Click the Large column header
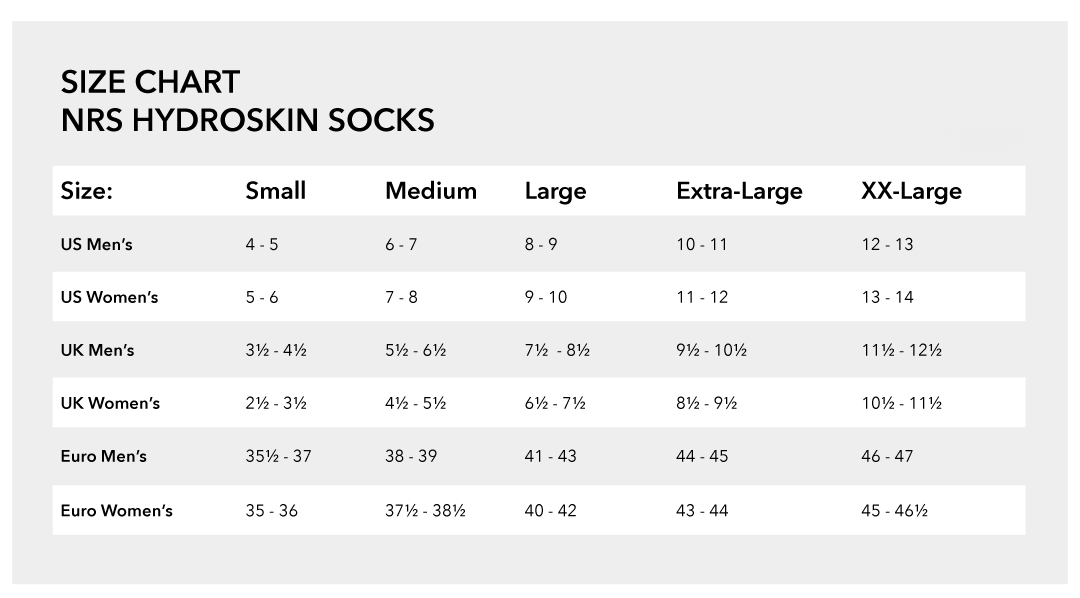Image resolution: width=1080 pixels, height=598 pixels. [x=555, y=192]
